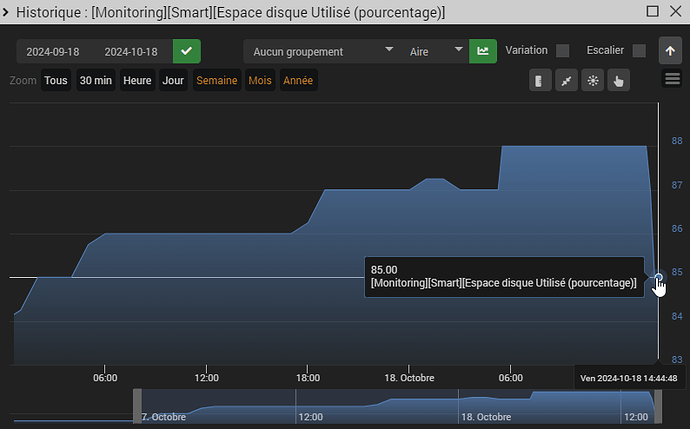Screen dimensions: 690x429
Task: Click the green area chart icon
Action: point(483,51)
